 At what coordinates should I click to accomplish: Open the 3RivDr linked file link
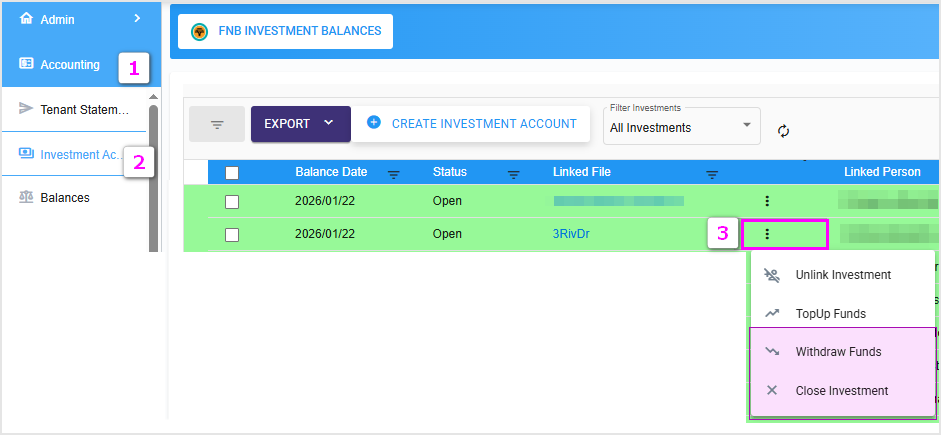coord(571,234)
